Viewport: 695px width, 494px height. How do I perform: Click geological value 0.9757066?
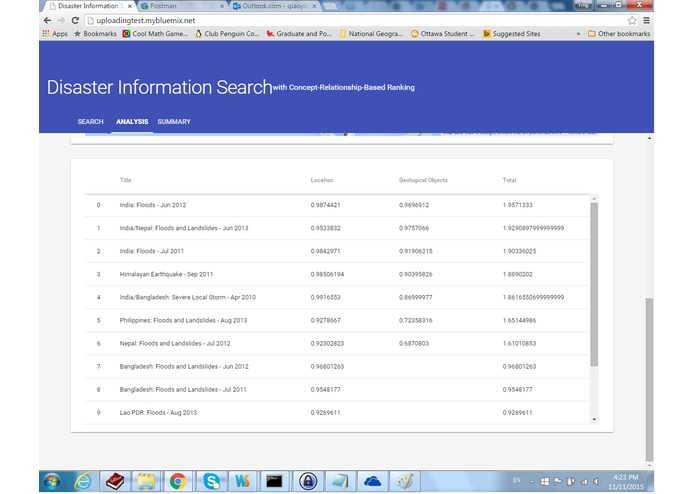[x=414, y=228]
